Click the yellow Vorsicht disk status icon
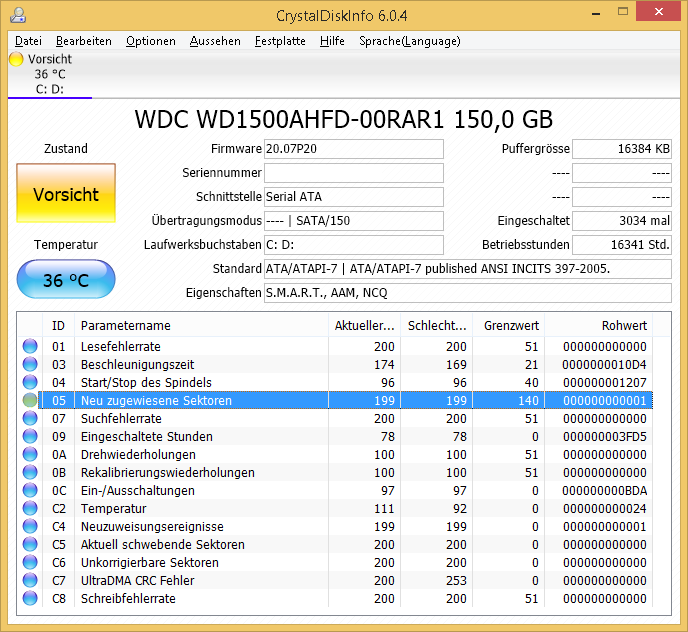Image resolution: width=688 pixels, height=632 pixels. point(16,59)
